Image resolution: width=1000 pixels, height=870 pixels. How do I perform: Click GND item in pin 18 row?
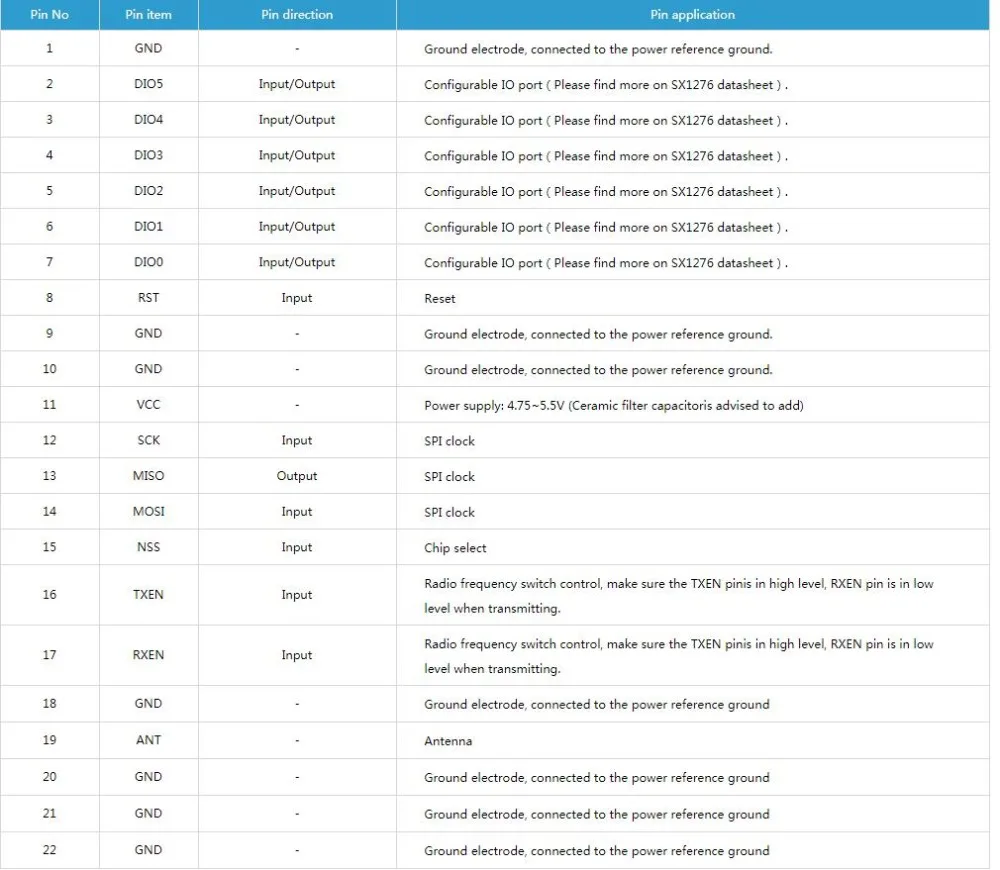(149, 704)
